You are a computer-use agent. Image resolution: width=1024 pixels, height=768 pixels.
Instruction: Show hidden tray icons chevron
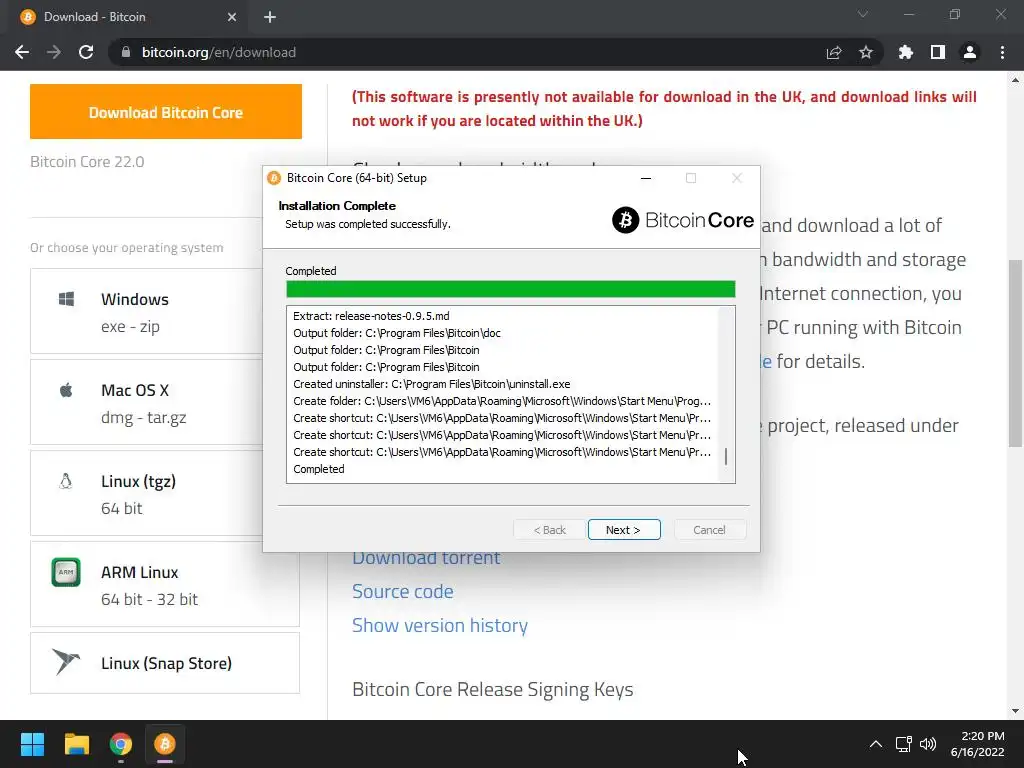coord(876,744)
